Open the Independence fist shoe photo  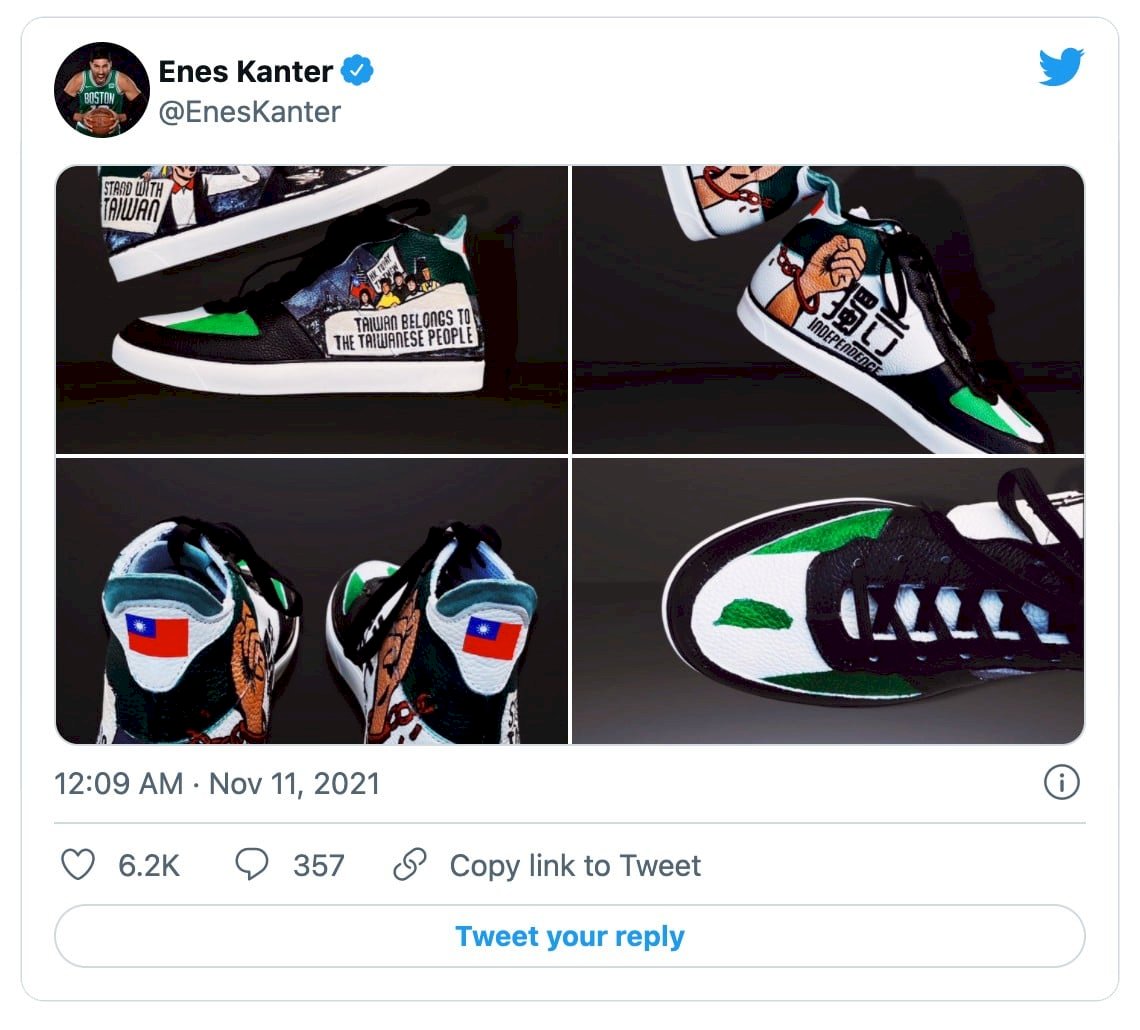click(x=828, y=310)
